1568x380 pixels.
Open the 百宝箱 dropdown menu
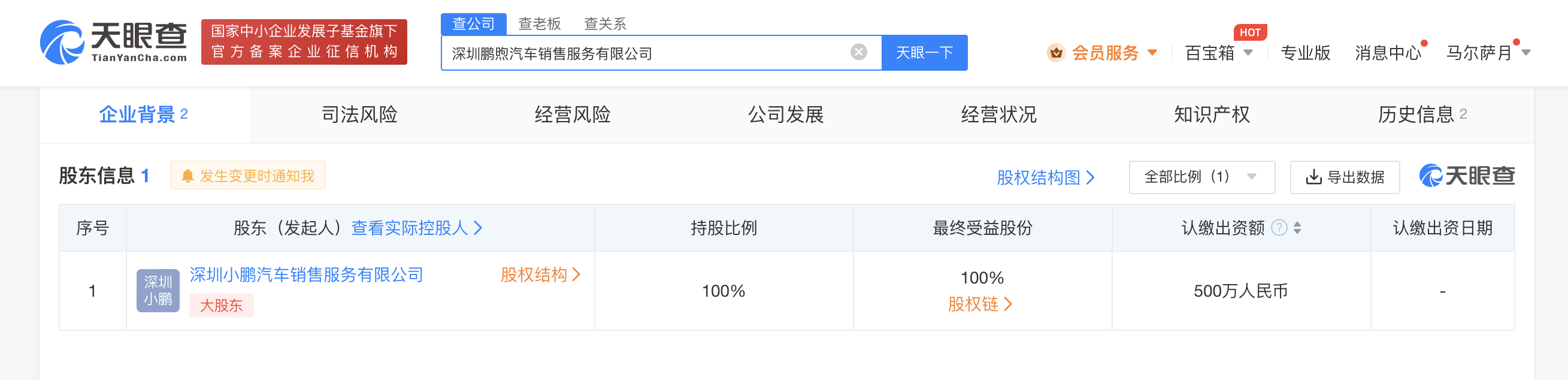click(1248, 53)
